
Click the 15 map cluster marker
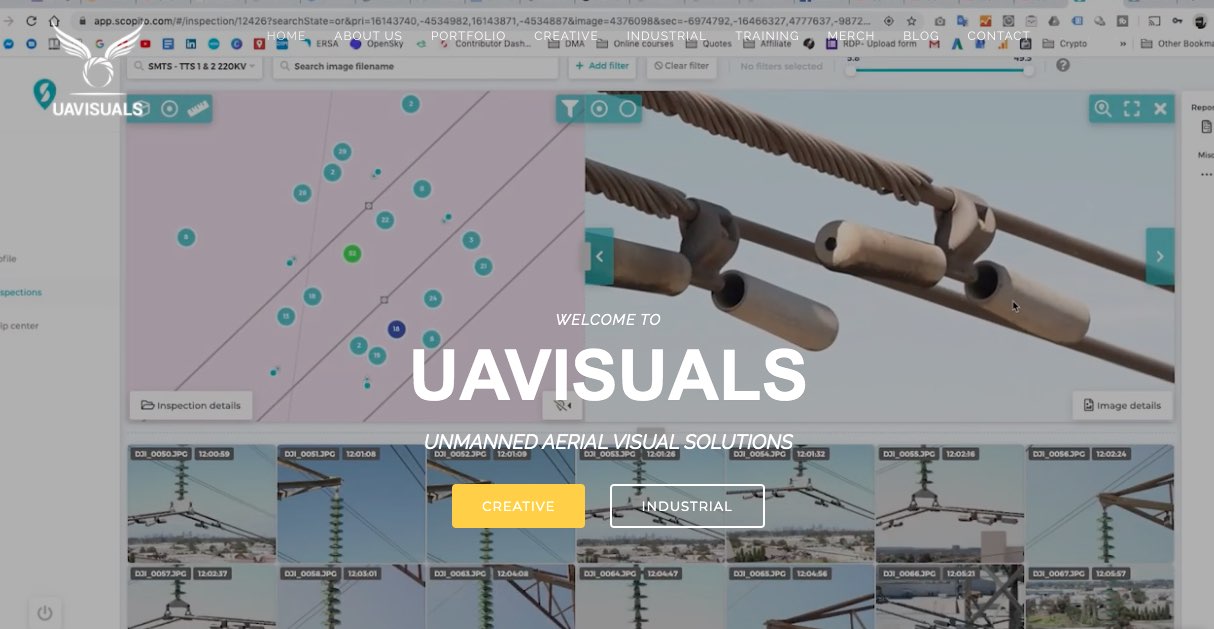(x=286, y=316)
